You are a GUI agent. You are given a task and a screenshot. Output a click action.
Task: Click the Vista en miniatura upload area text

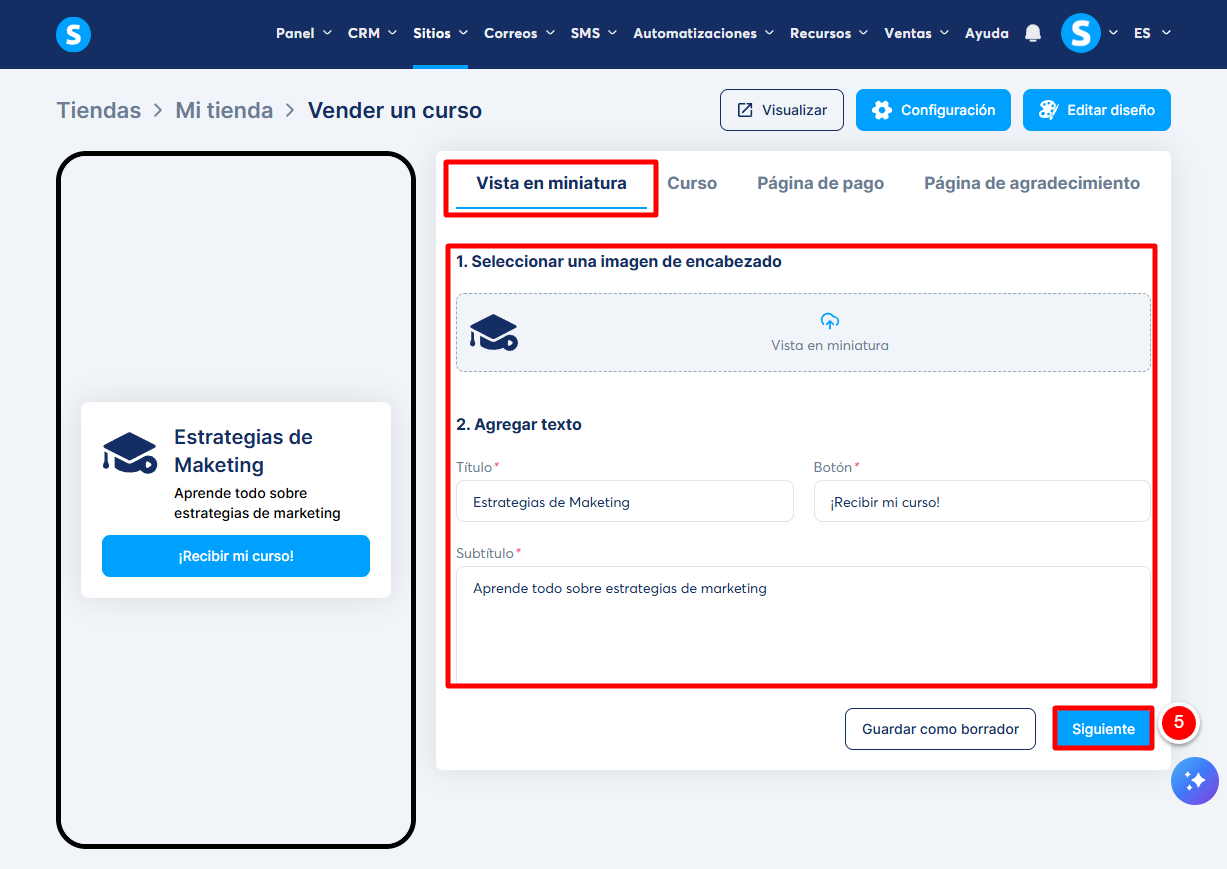(830, 345)
